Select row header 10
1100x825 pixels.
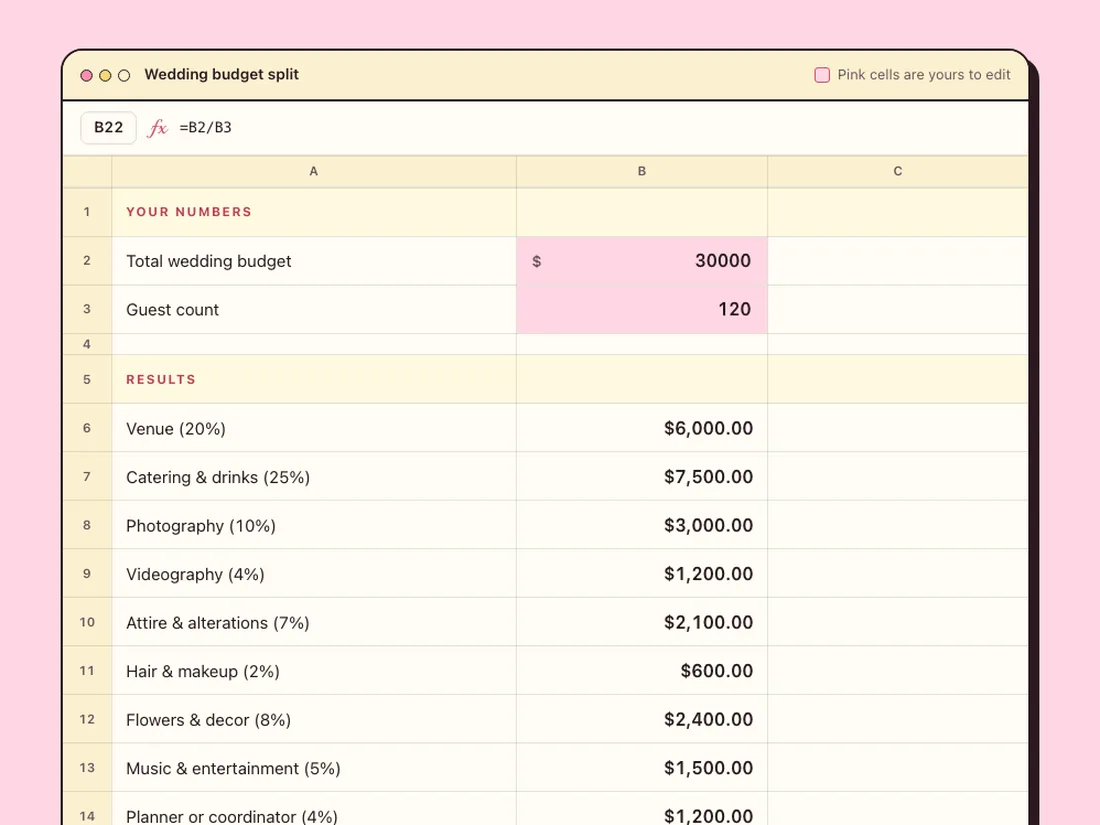87,622
